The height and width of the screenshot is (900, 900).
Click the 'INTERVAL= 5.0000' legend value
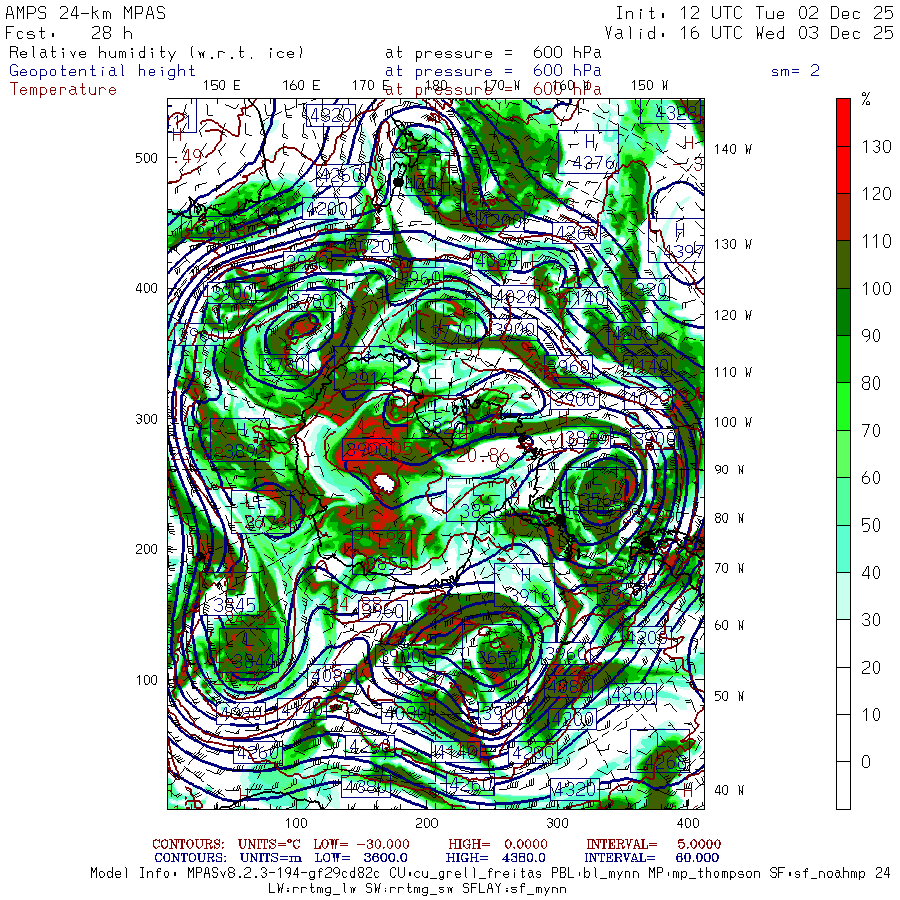click(x=654, y=844)
